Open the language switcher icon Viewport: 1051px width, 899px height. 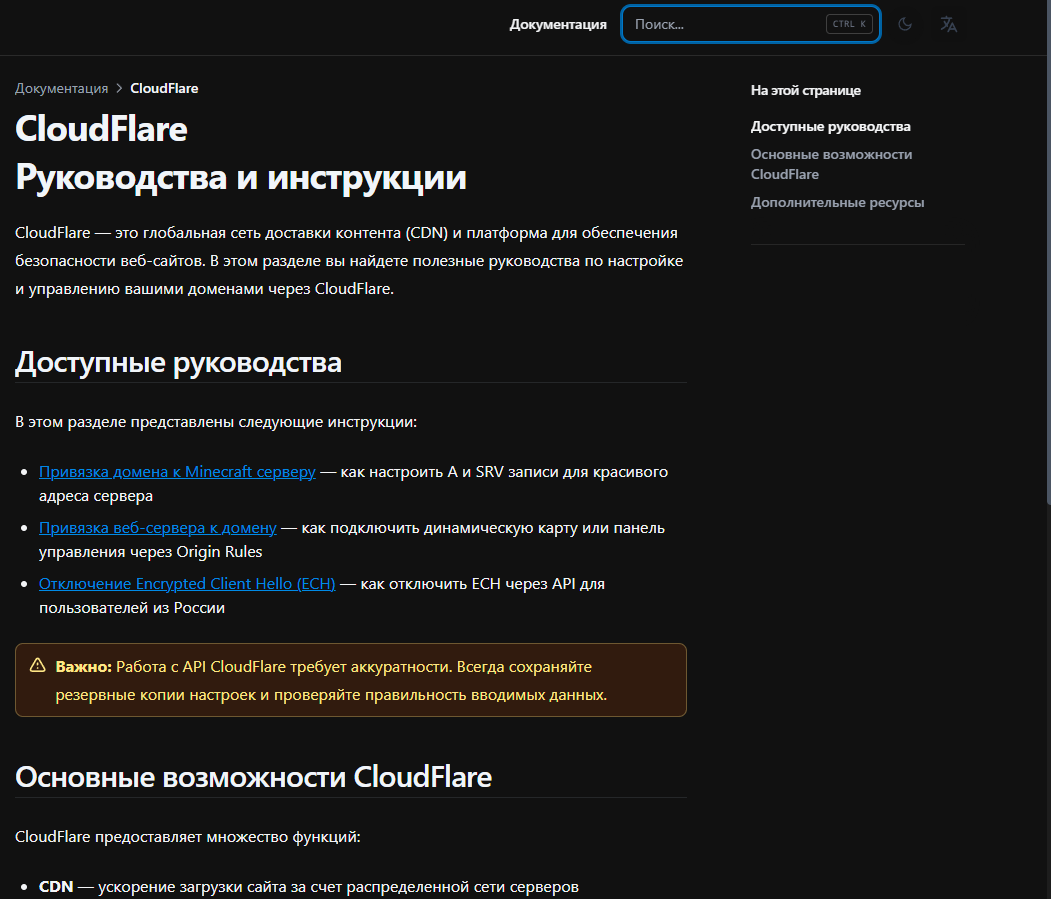[948, 24]
